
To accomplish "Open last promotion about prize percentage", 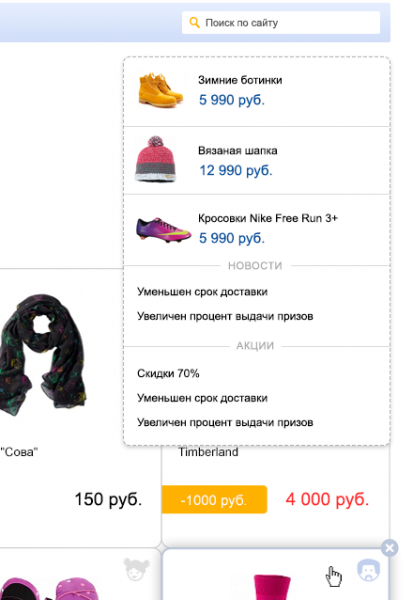I will coord(225,422).
